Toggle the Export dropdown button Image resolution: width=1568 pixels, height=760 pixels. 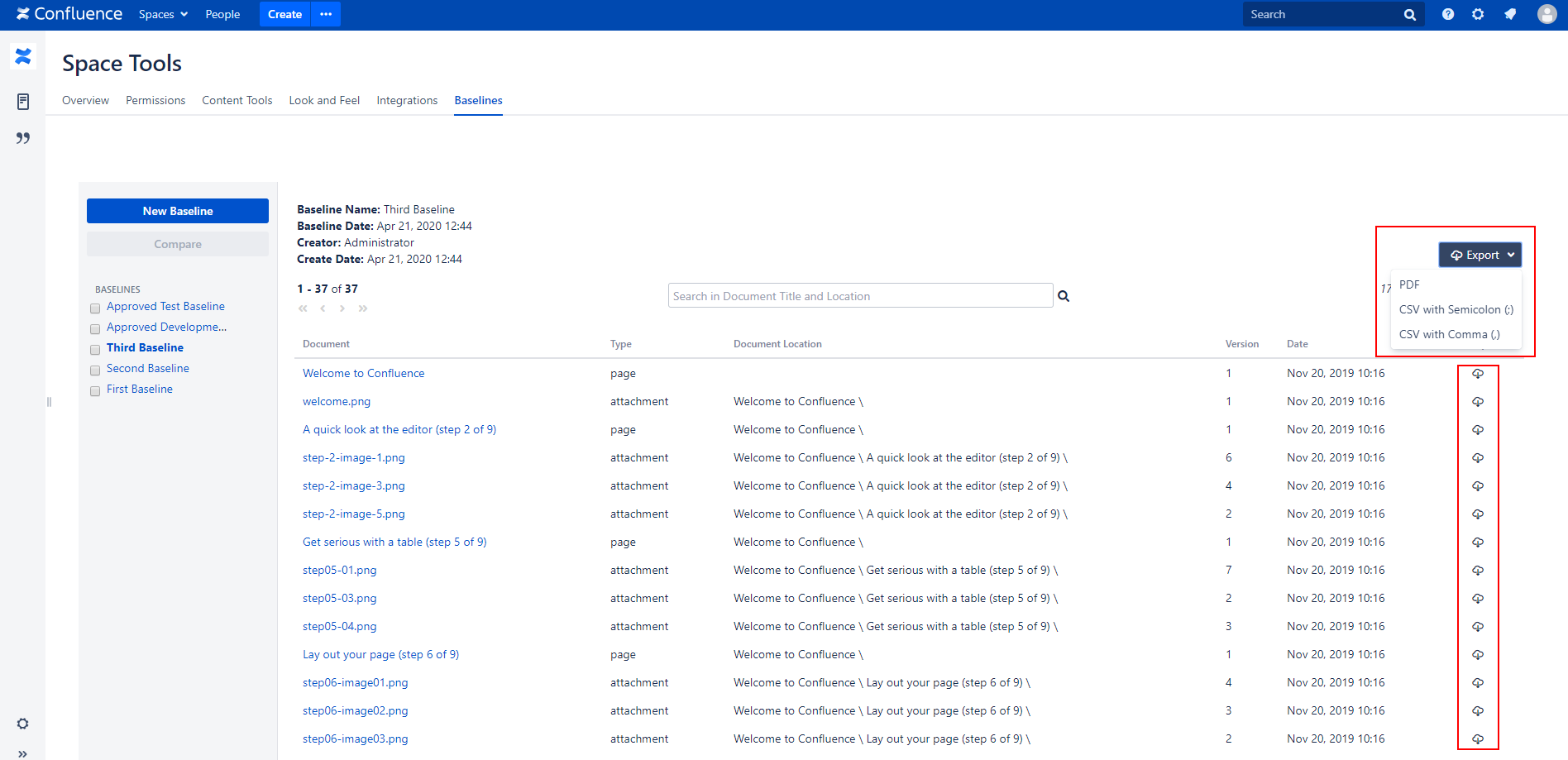coord(1480,255)
